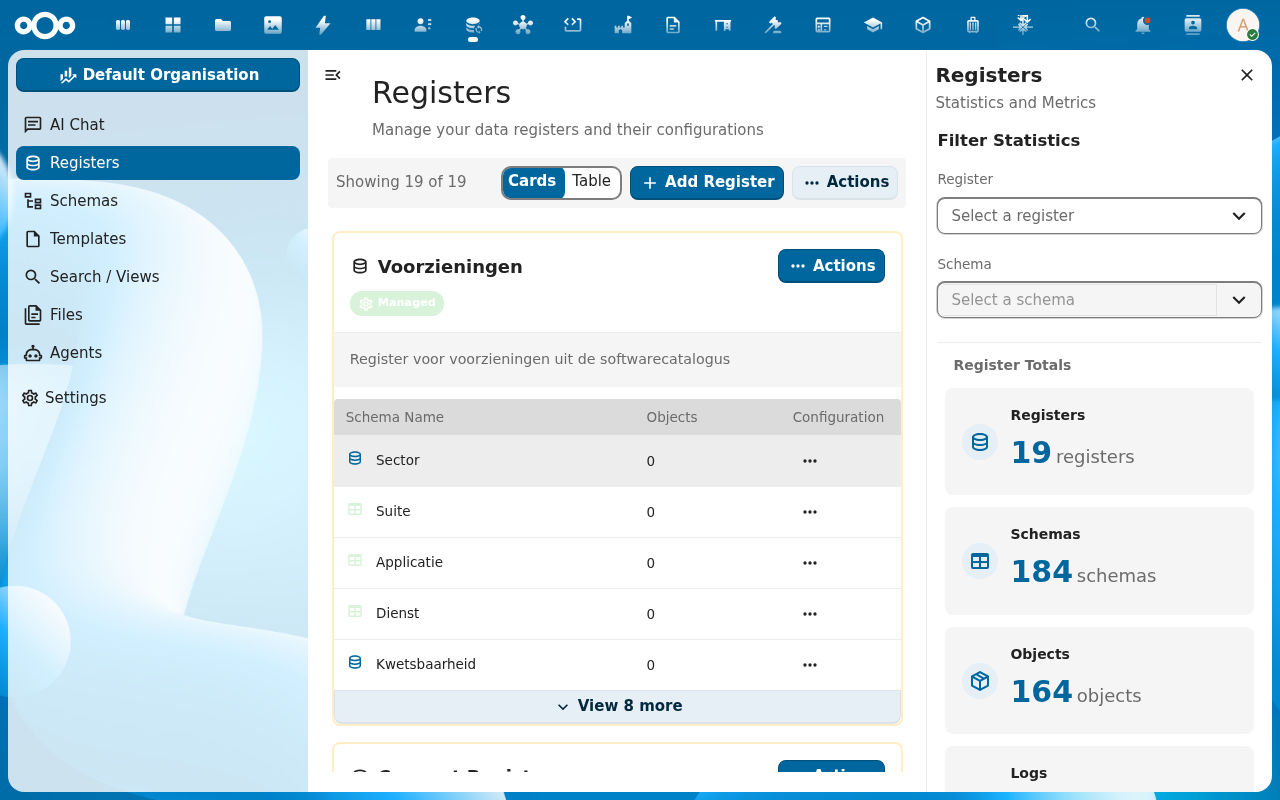Open the Files folder app in top bar
1280x800 pixels.
223,25
